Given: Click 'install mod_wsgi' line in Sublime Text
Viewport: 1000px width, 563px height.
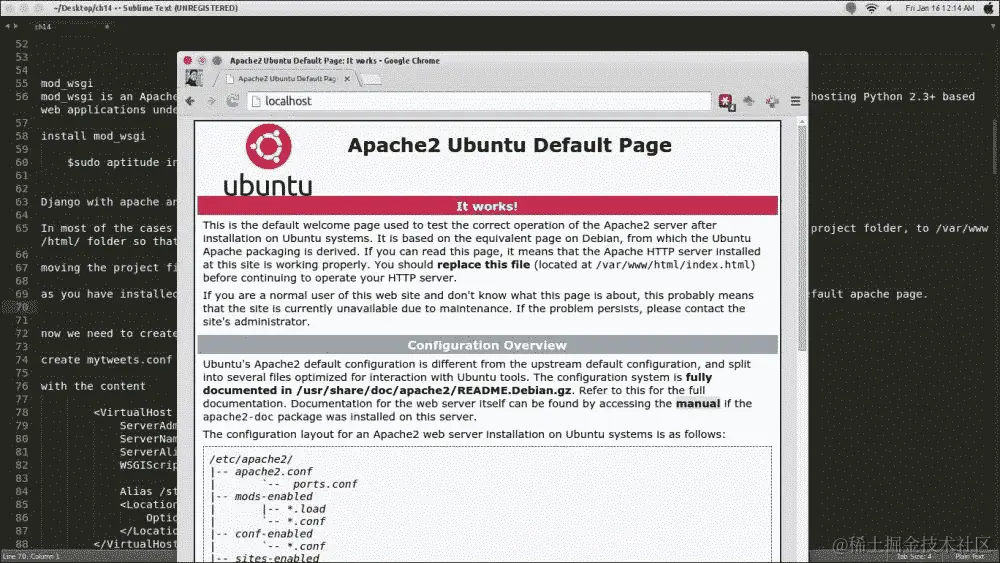Looking at the screenshot, I should (x=93, y=136).
